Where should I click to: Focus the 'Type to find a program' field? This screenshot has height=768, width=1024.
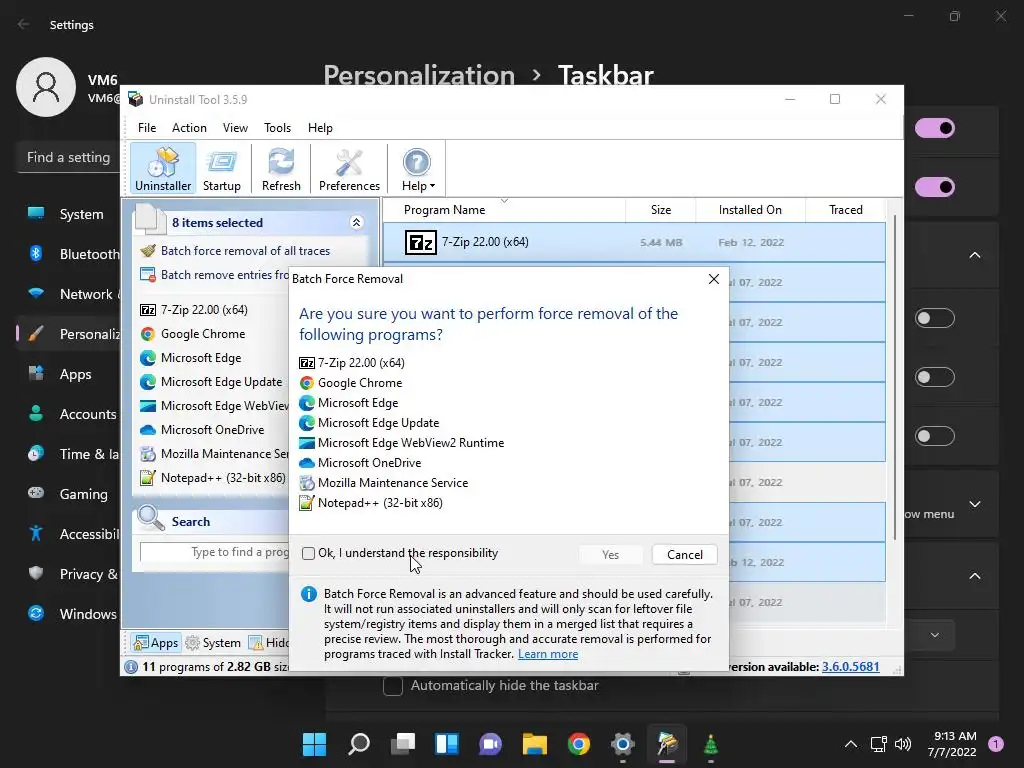[214, 552]
